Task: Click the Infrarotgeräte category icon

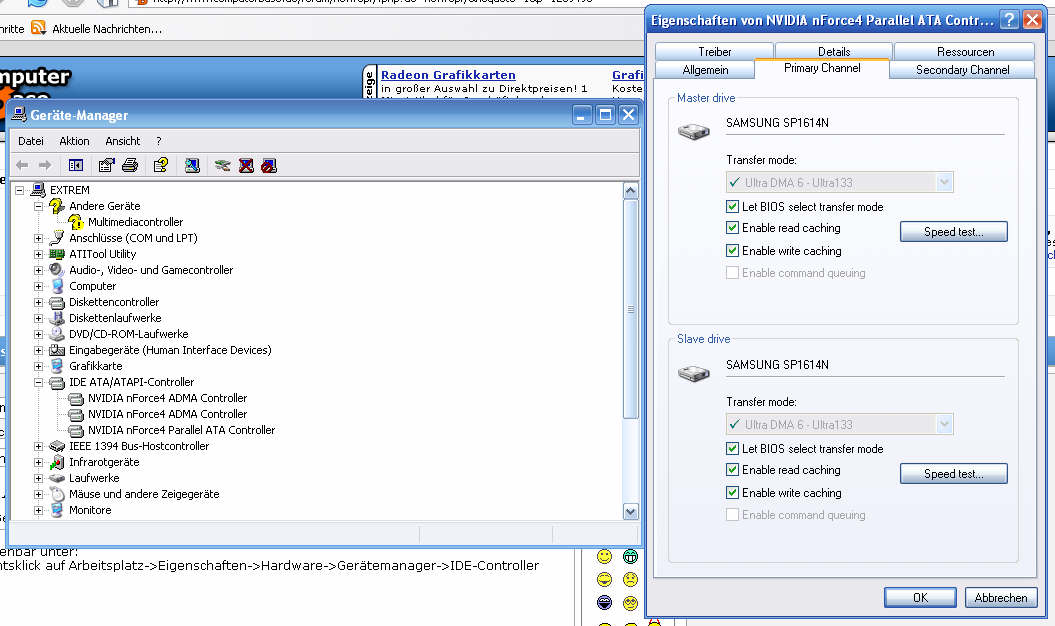Action: (57, 462)
